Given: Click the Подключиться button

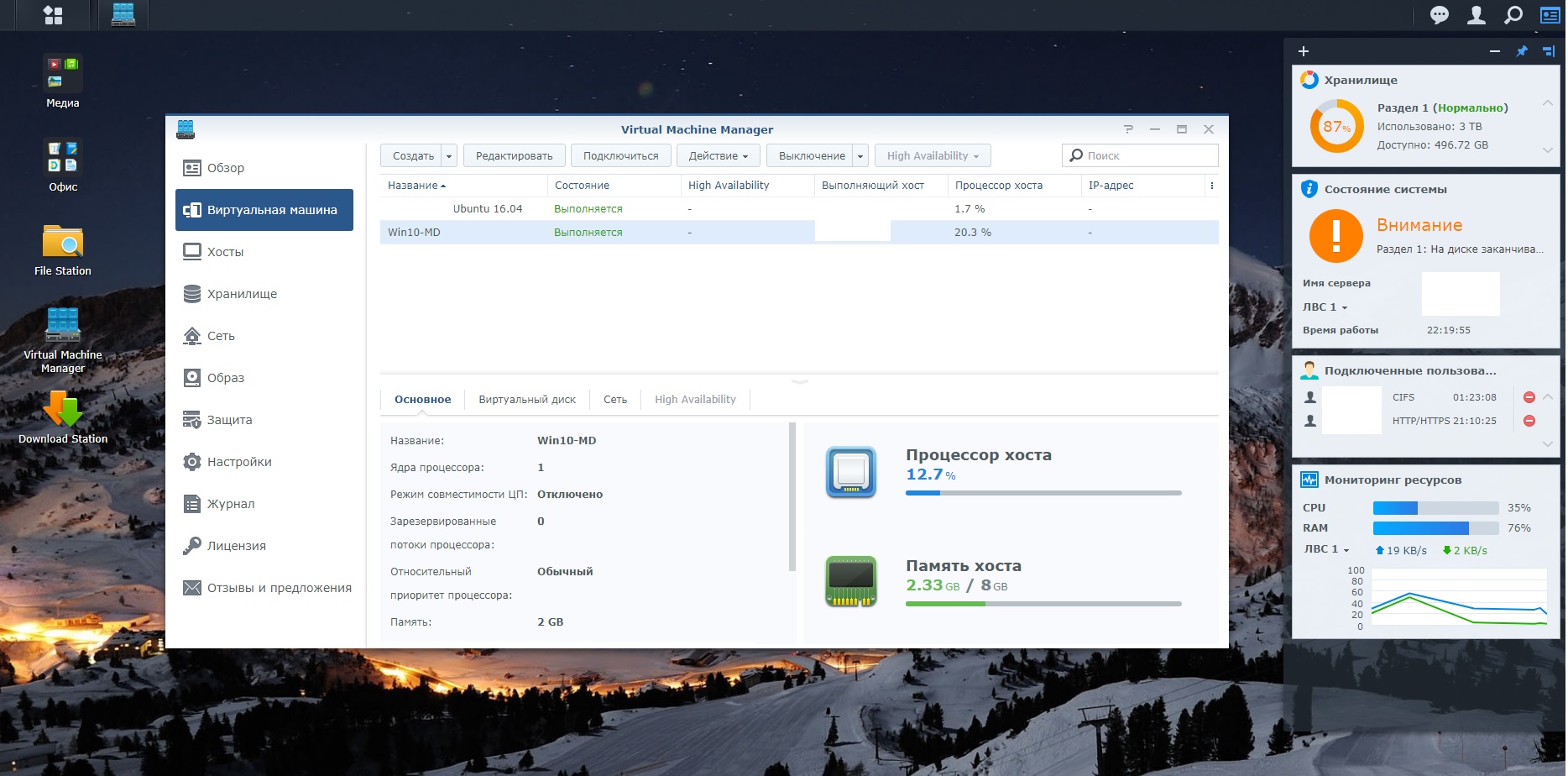Looking at the screenshot, I should [x=620, y=156].
